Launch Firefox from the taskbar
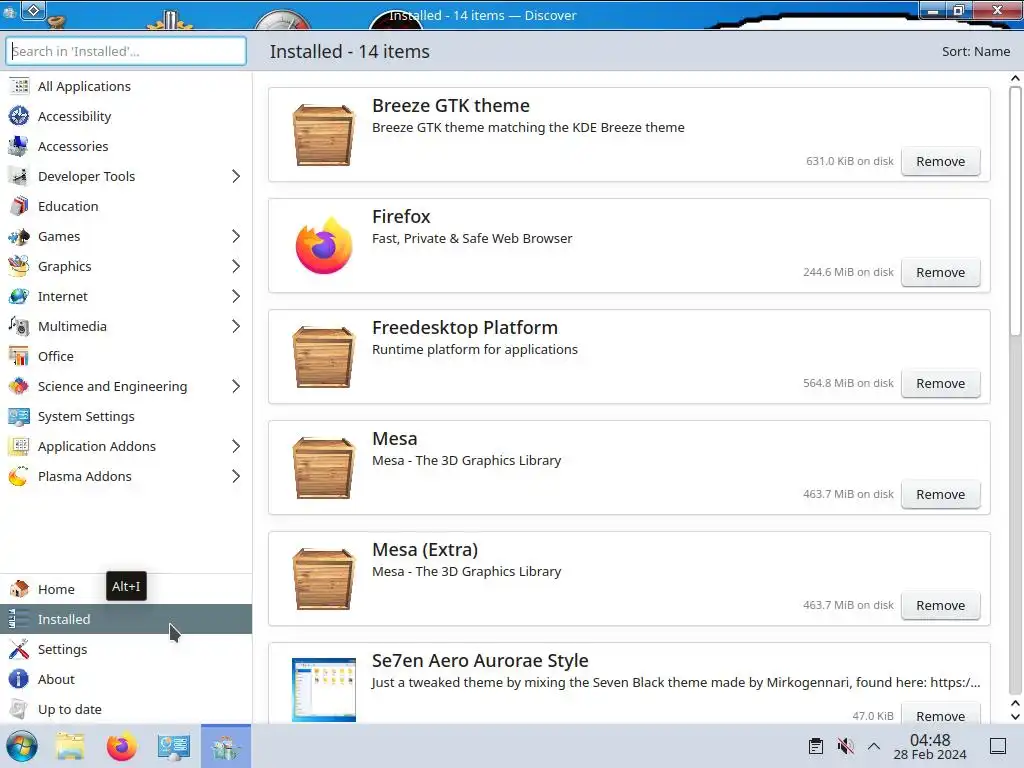Image resolution: width=1024 pixels, height=768 pixels. pyautogui.click(x=121, y=746)
